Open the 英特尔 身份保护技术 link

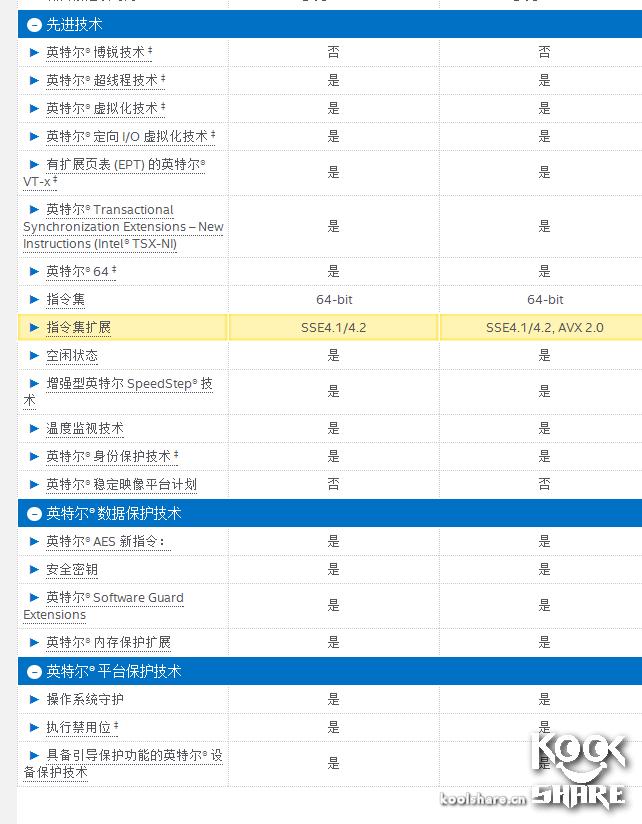click(x=112, y=457)
